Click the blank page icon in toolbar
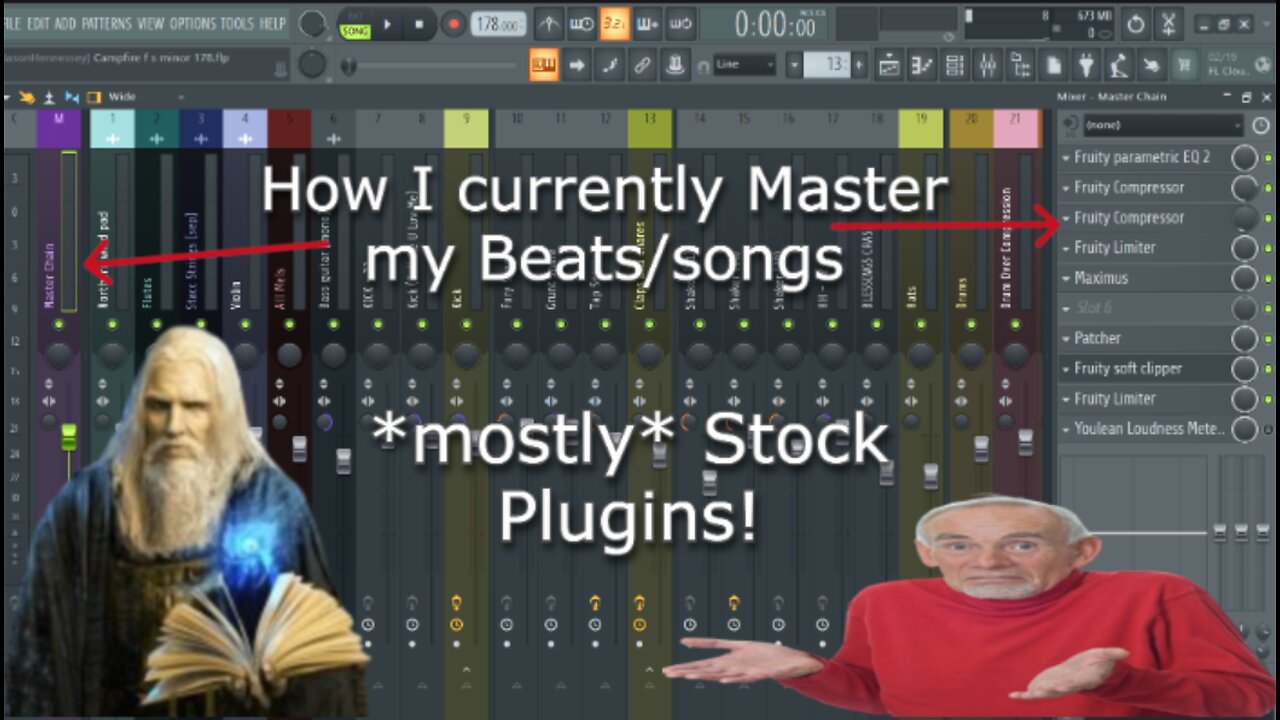Viewport: 1280px width, 720px height. coord(1054,66)
